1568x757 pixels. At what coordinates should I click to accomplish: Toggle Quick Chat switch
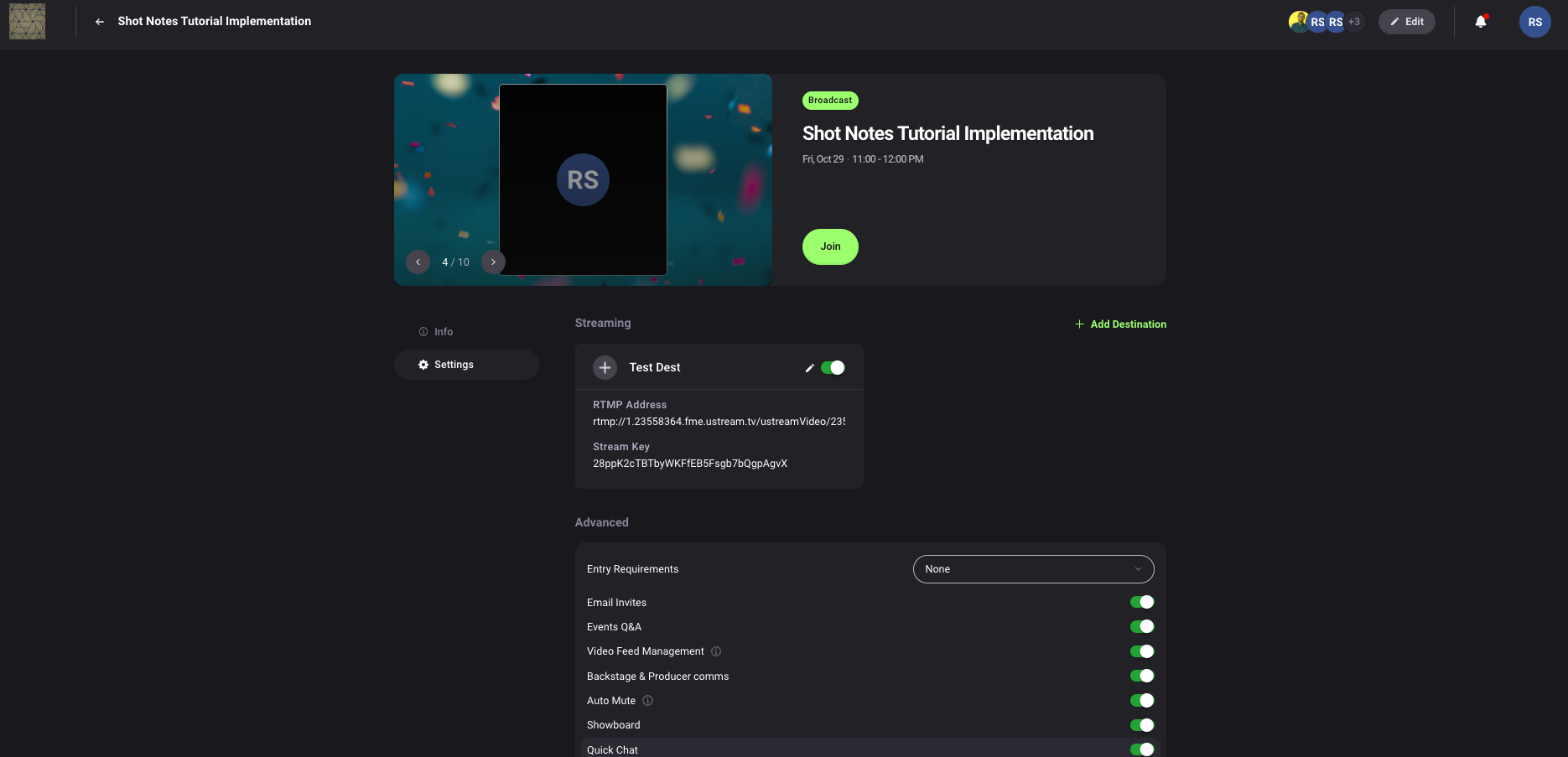(1142, 749)
